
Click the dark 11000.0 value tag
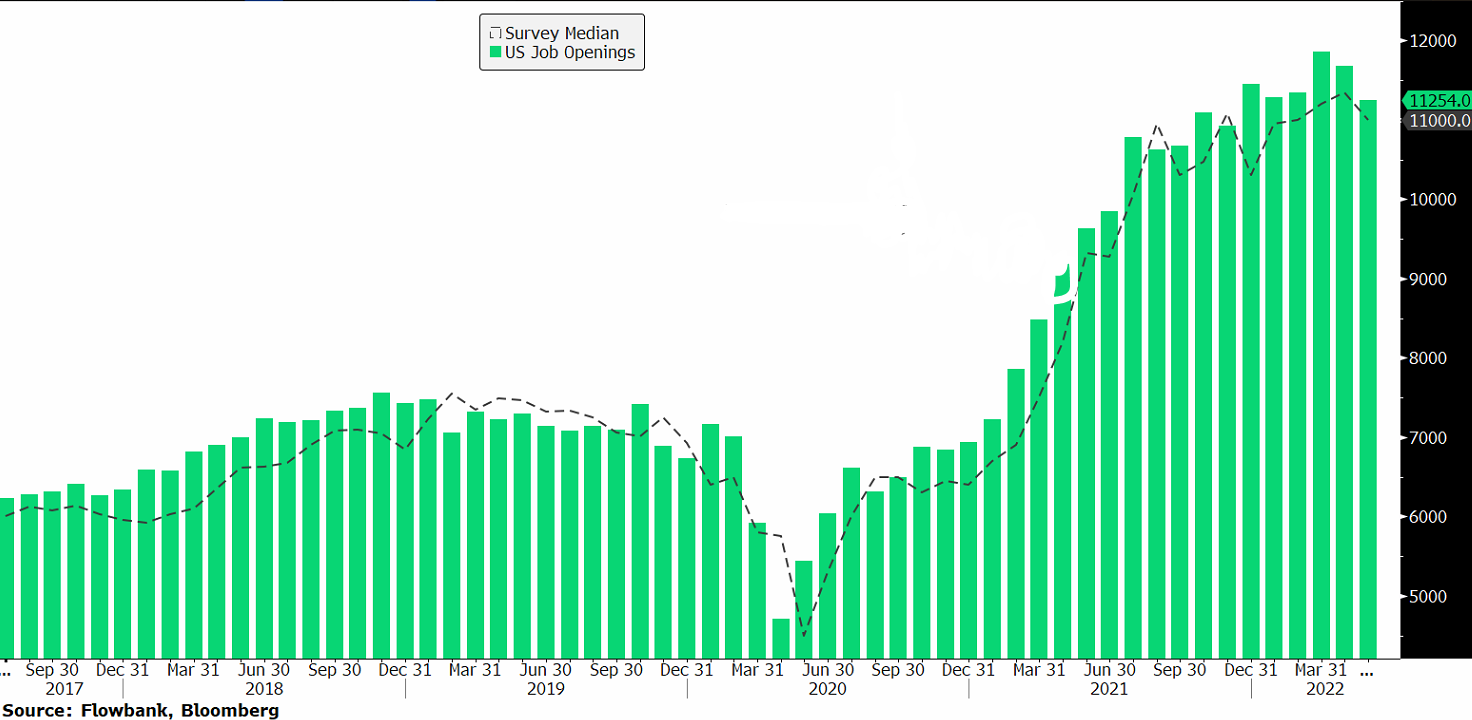coord(1438,120)
